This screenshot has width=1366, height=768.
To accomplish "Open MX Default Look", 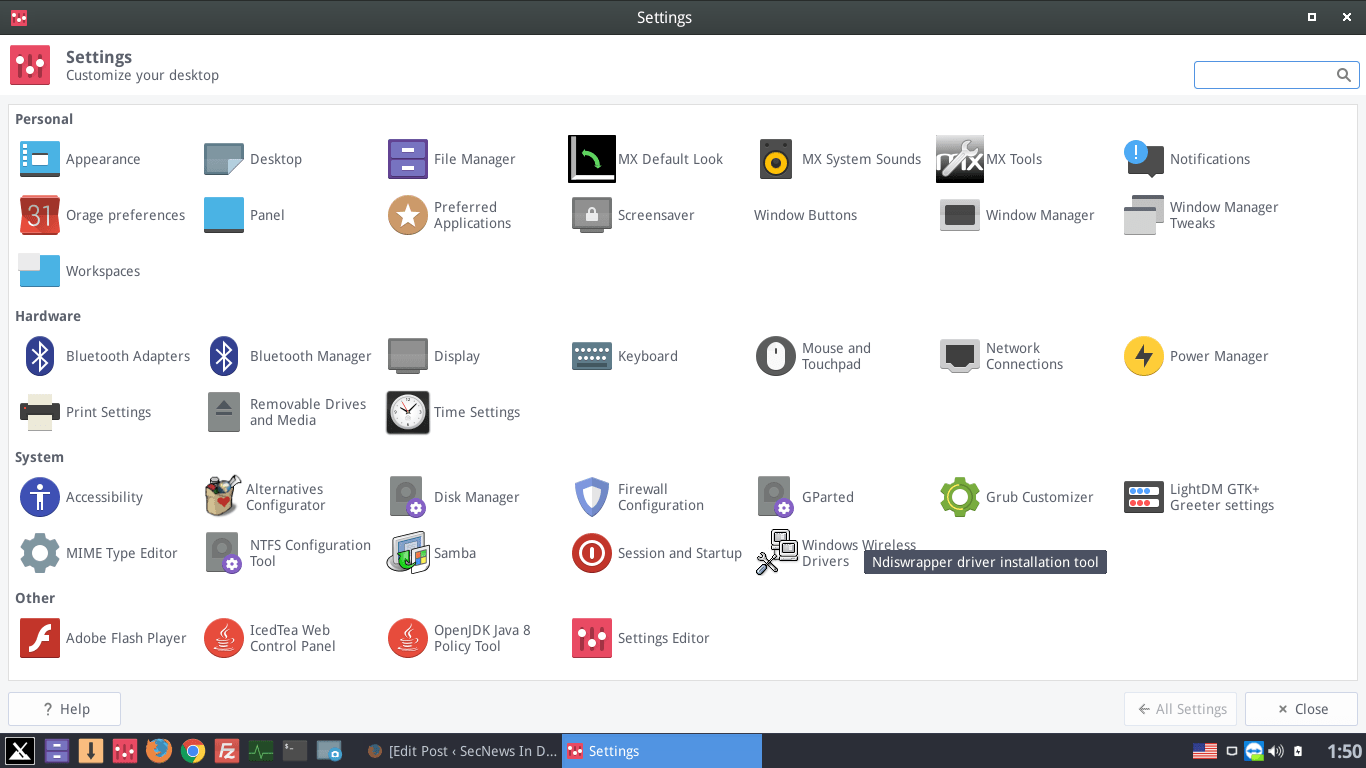I will coord(592,159).
